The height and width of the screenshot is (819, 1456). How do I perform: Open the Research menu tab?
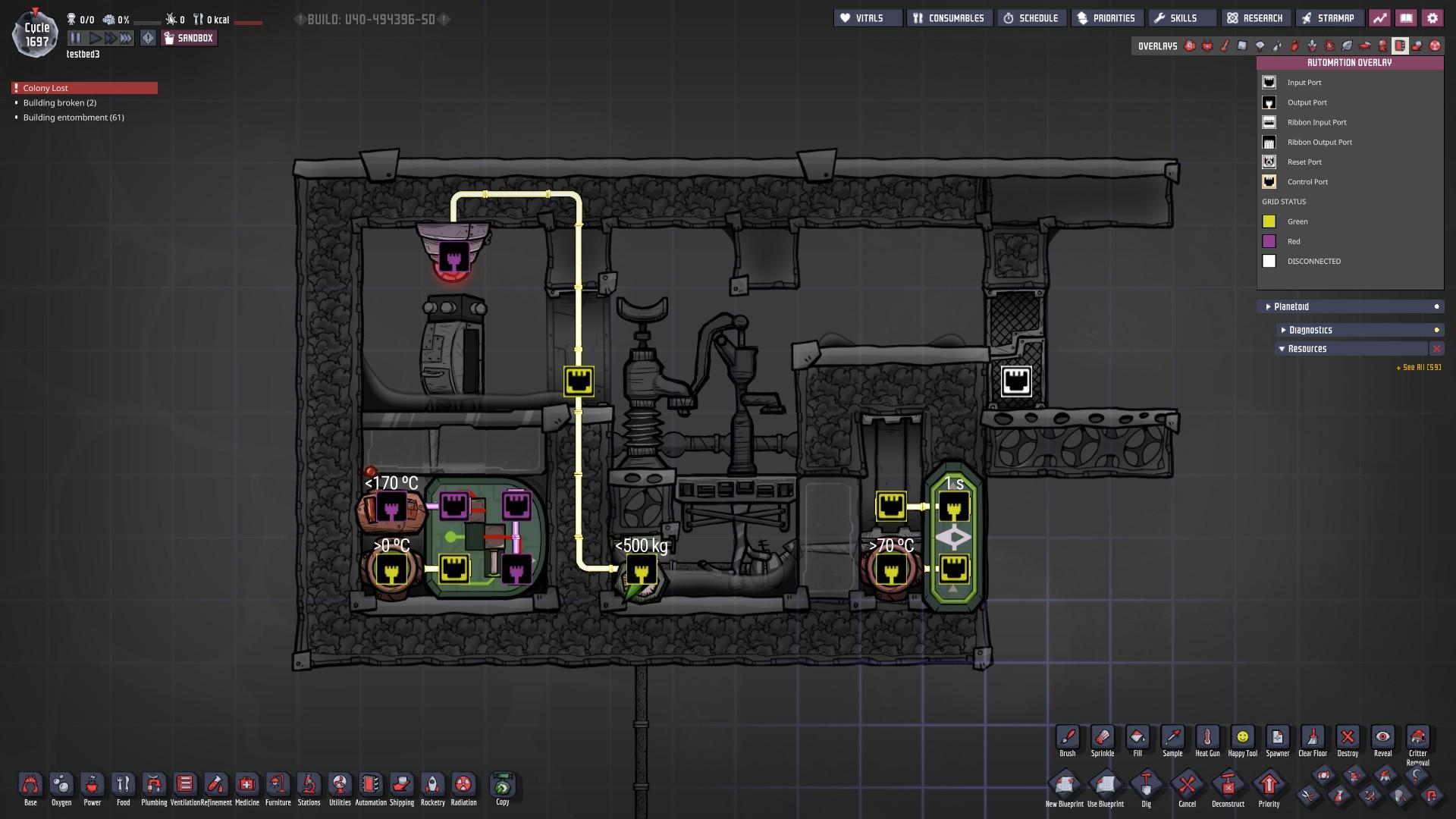1255,18
